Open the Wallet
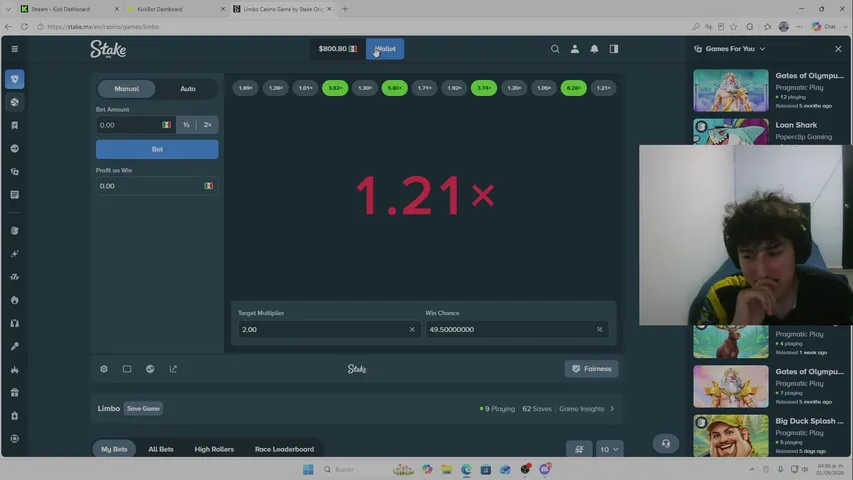 (x=385, y=49)
